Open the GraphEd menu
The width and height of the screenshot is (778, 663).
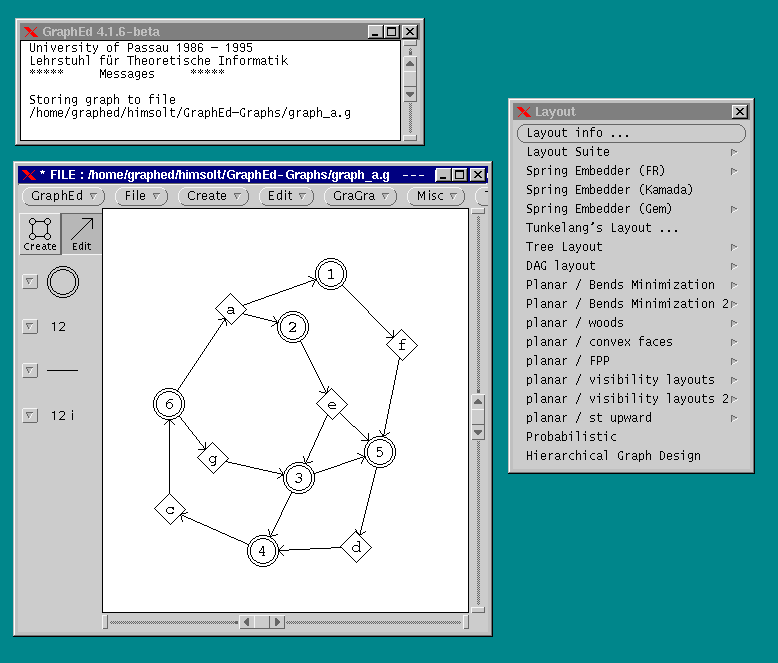click(63, 196)
